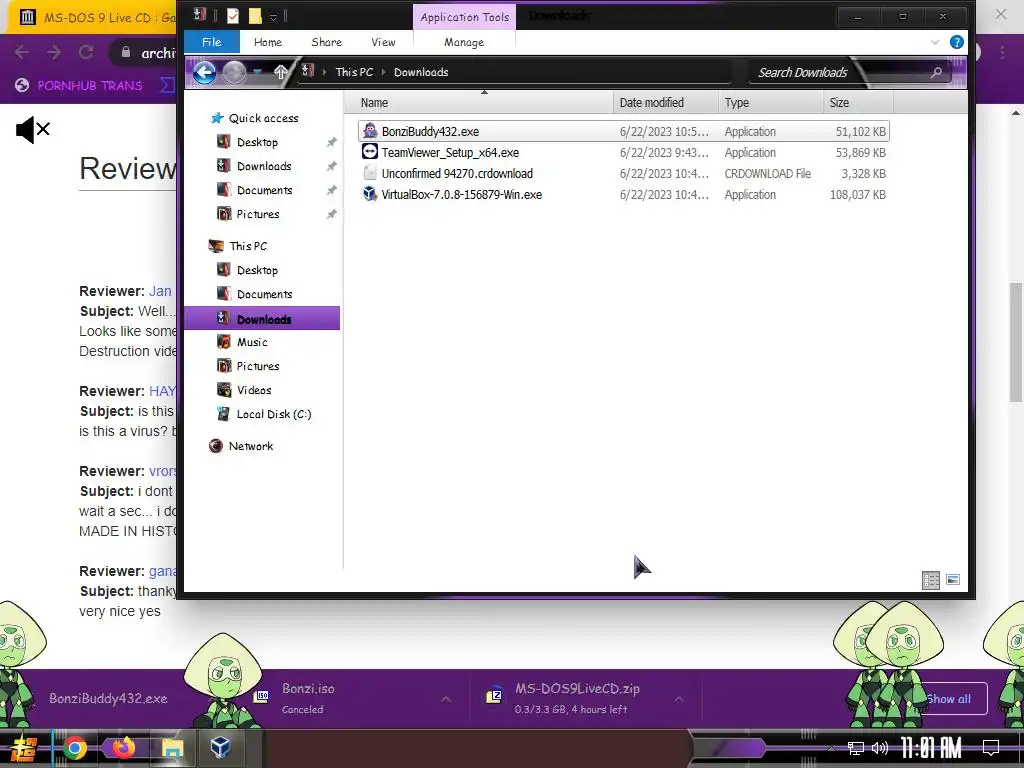Screen dimensions: 1024x768
Task: Switch to Large icons view layout icon
Action: click(x=953, y=579)
